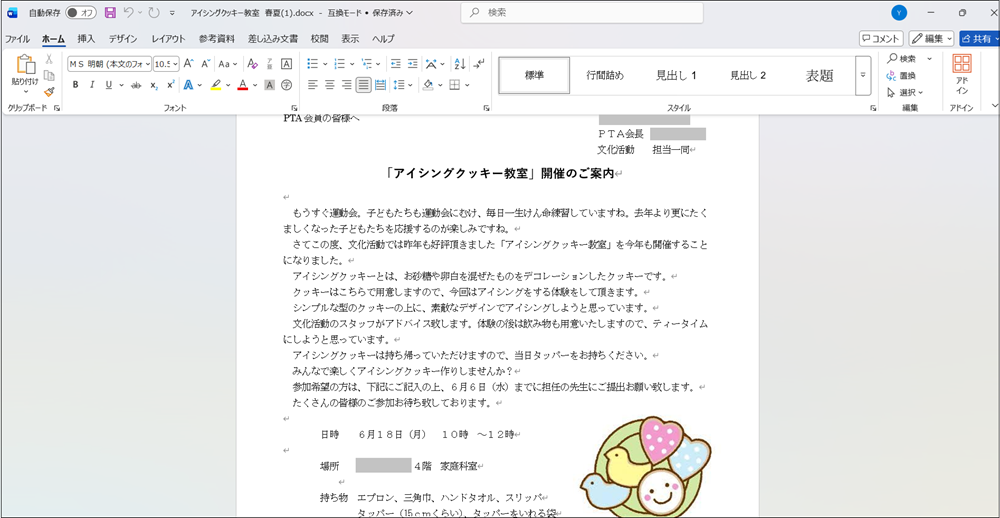
Task: Toggle character shading (gray A)
Action: point(269,85)
